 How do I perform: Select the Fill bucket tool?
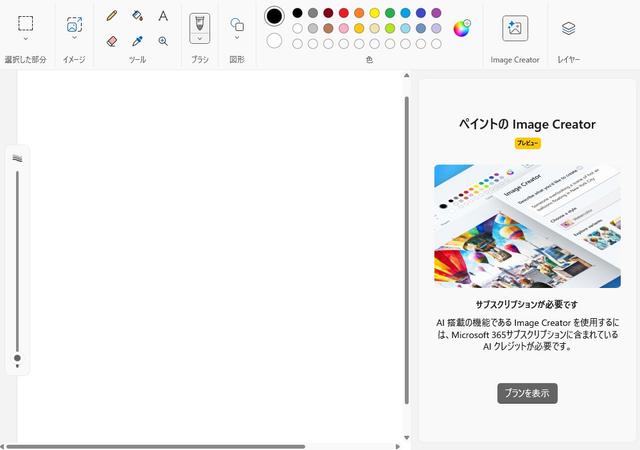pos(138,16)
